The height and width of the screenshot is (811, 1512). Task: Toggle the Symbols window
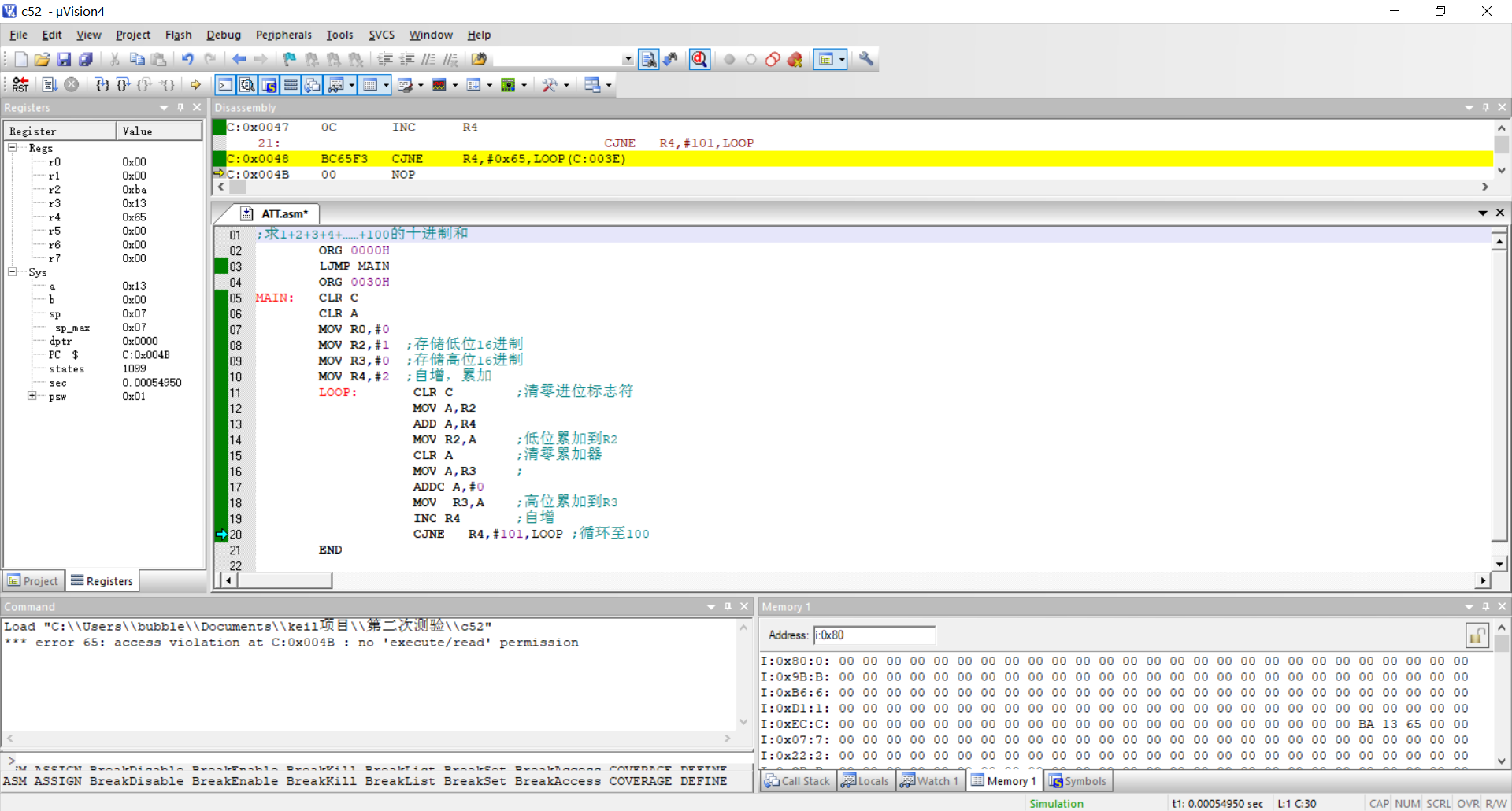coord(269,84)
